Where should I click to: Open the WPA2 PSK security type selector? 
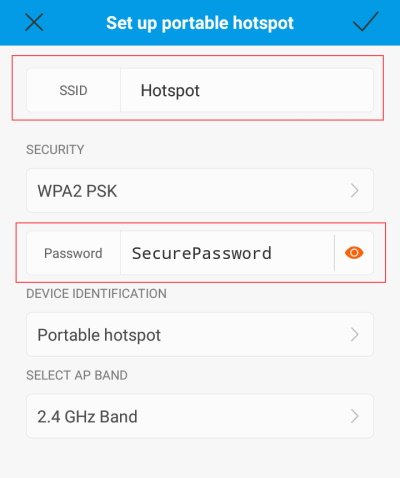[200, 191]
